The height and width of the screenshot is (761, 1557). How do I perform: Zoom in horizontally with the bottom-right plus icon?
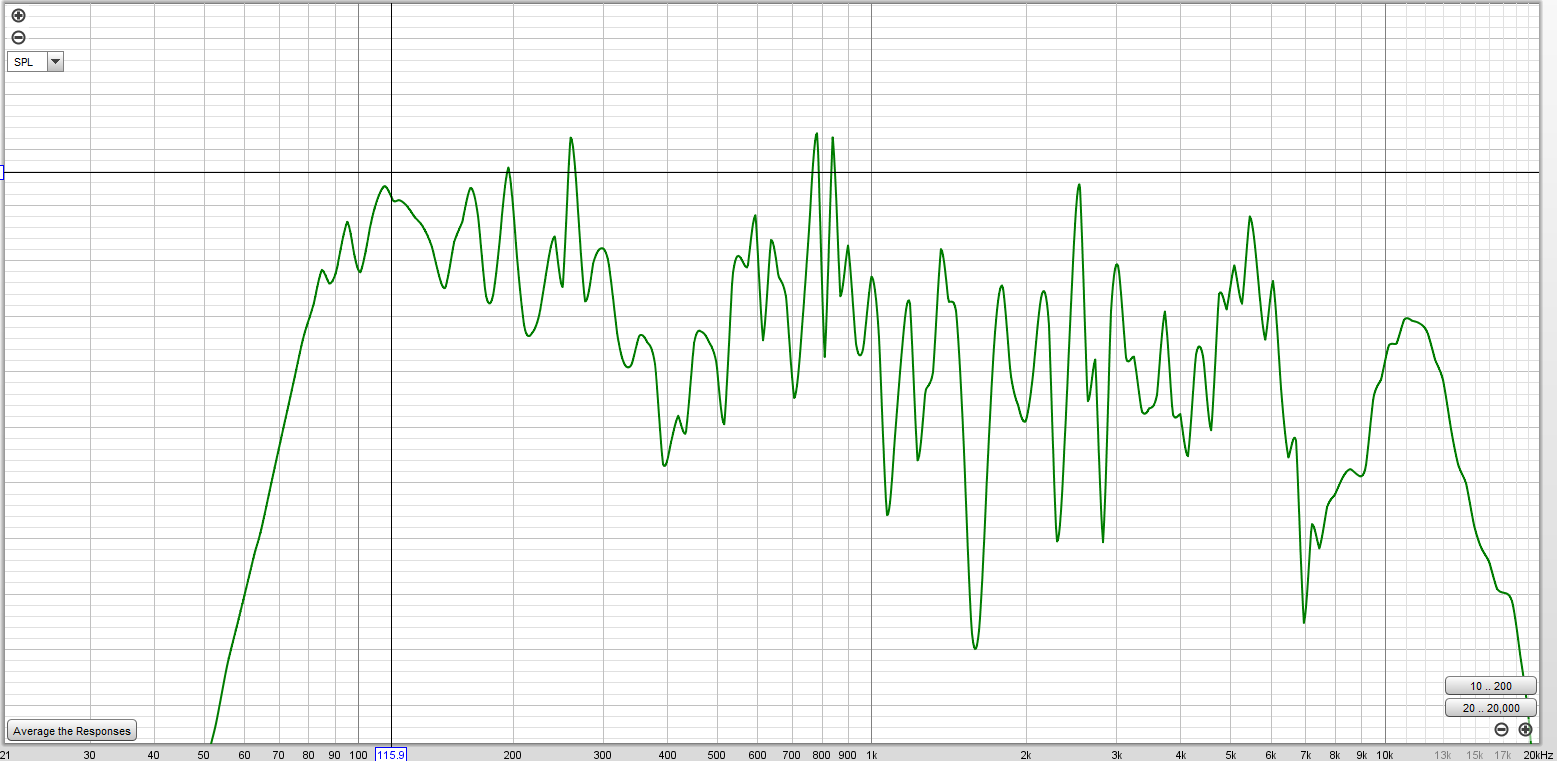pyautogui.click(x=1525, y=729)
